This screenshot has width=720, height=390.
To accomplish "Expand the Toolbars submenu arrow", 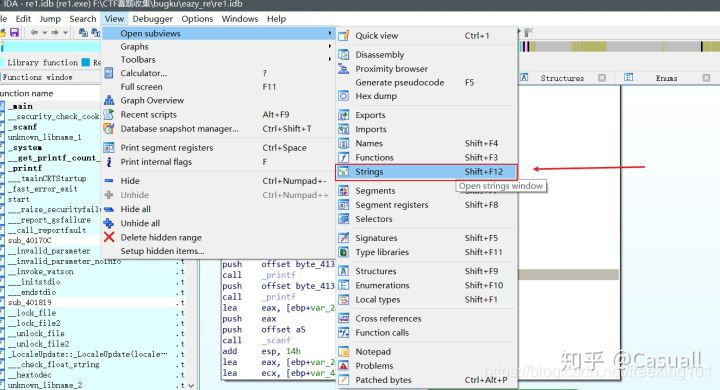I will pyautogui.click(x=330, y=59).
